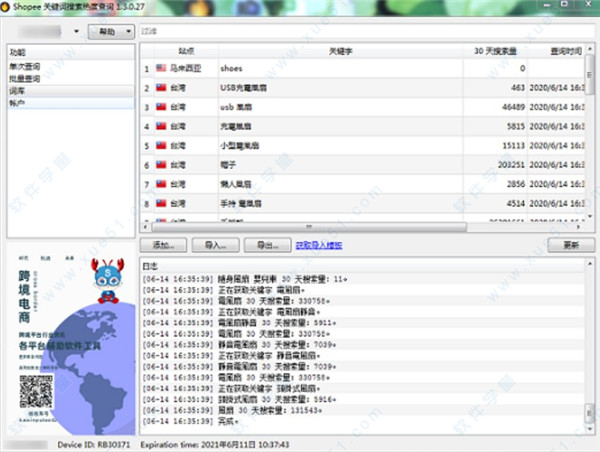The width and height of the screenshot is (600, 452).
Task: Click the QR code in the banner
Action: [36, 391]
